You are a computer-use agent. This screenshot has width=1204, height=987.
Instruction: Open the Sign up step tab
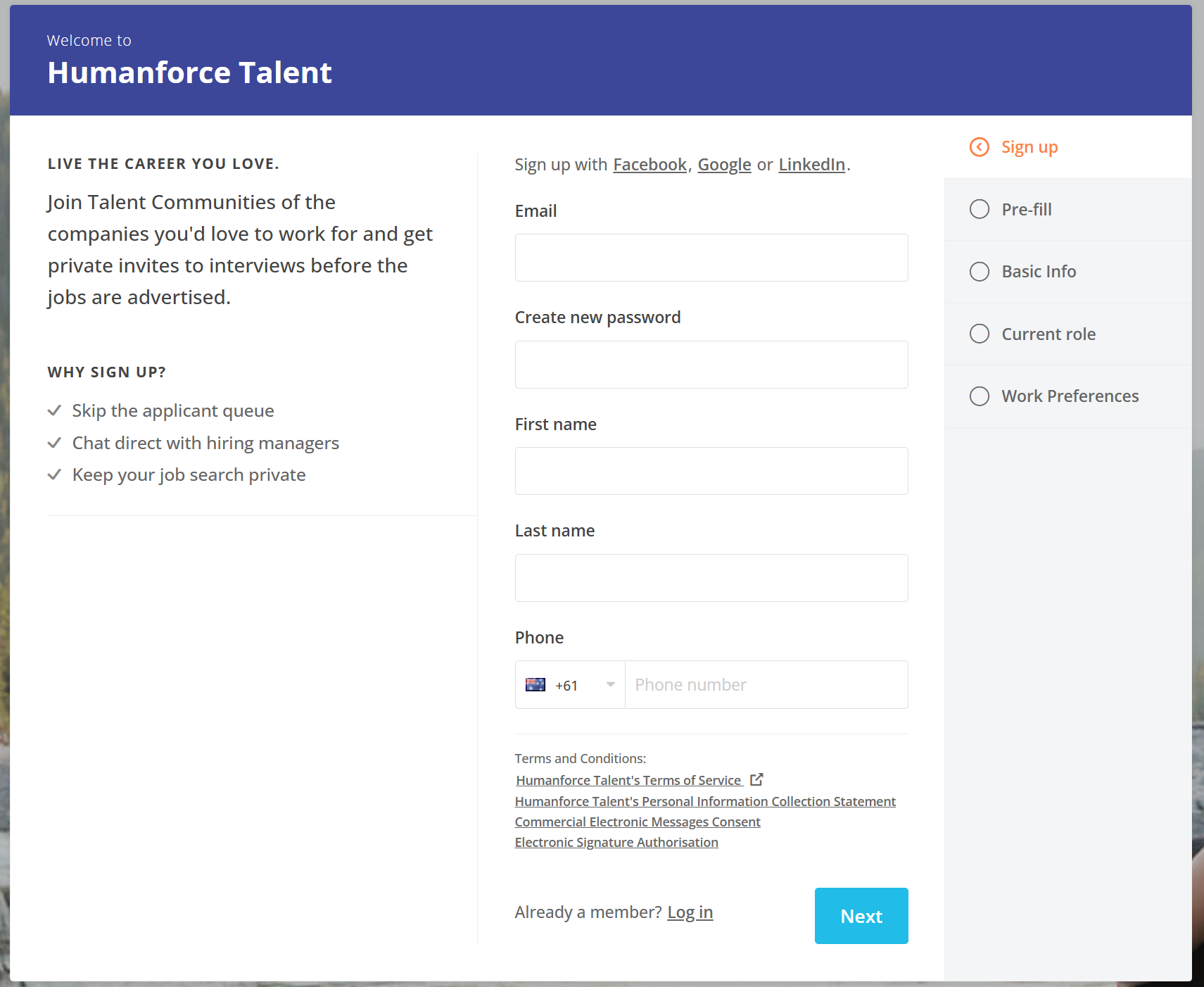tap(1029, 147)
